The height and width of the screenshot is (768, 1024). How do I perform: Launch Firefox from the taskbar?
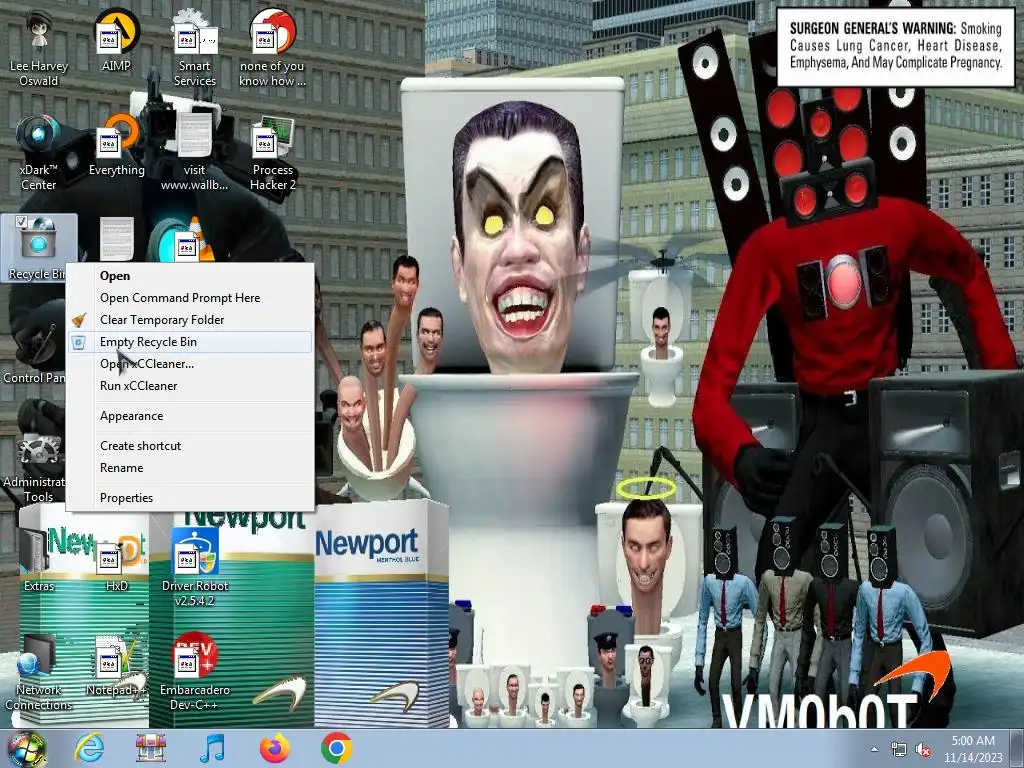(x=274, y=748)
